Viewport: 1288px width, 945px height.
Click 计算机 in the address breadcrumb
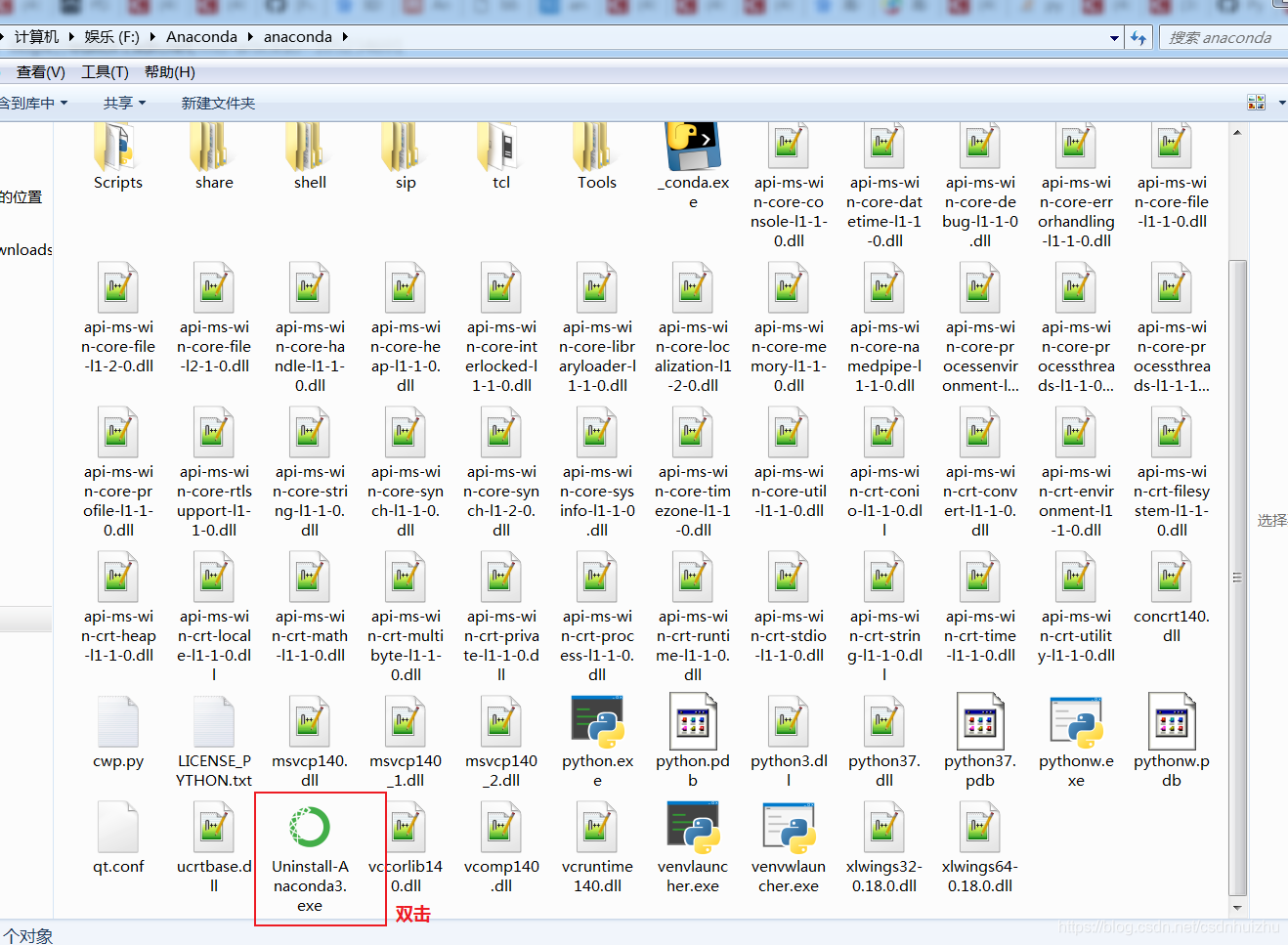(x=36, y=37)
